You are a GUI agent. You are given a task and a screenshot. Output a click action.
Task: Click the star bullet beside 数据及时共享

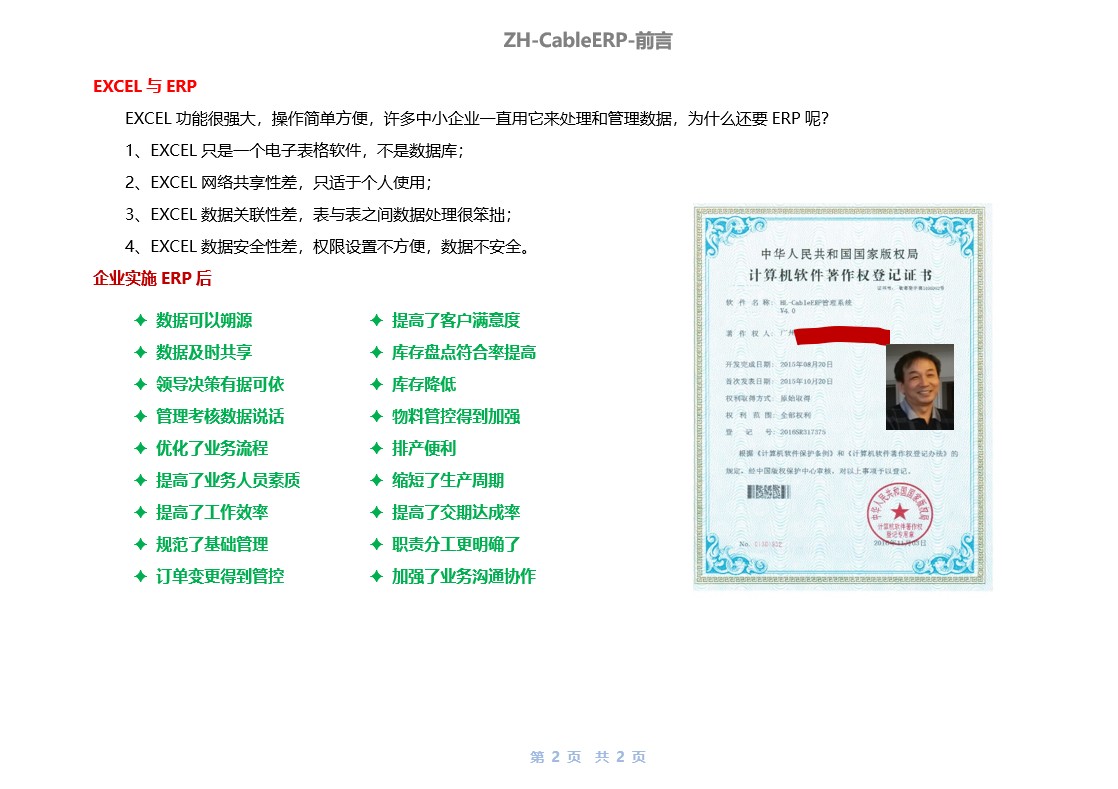point(141,353)
